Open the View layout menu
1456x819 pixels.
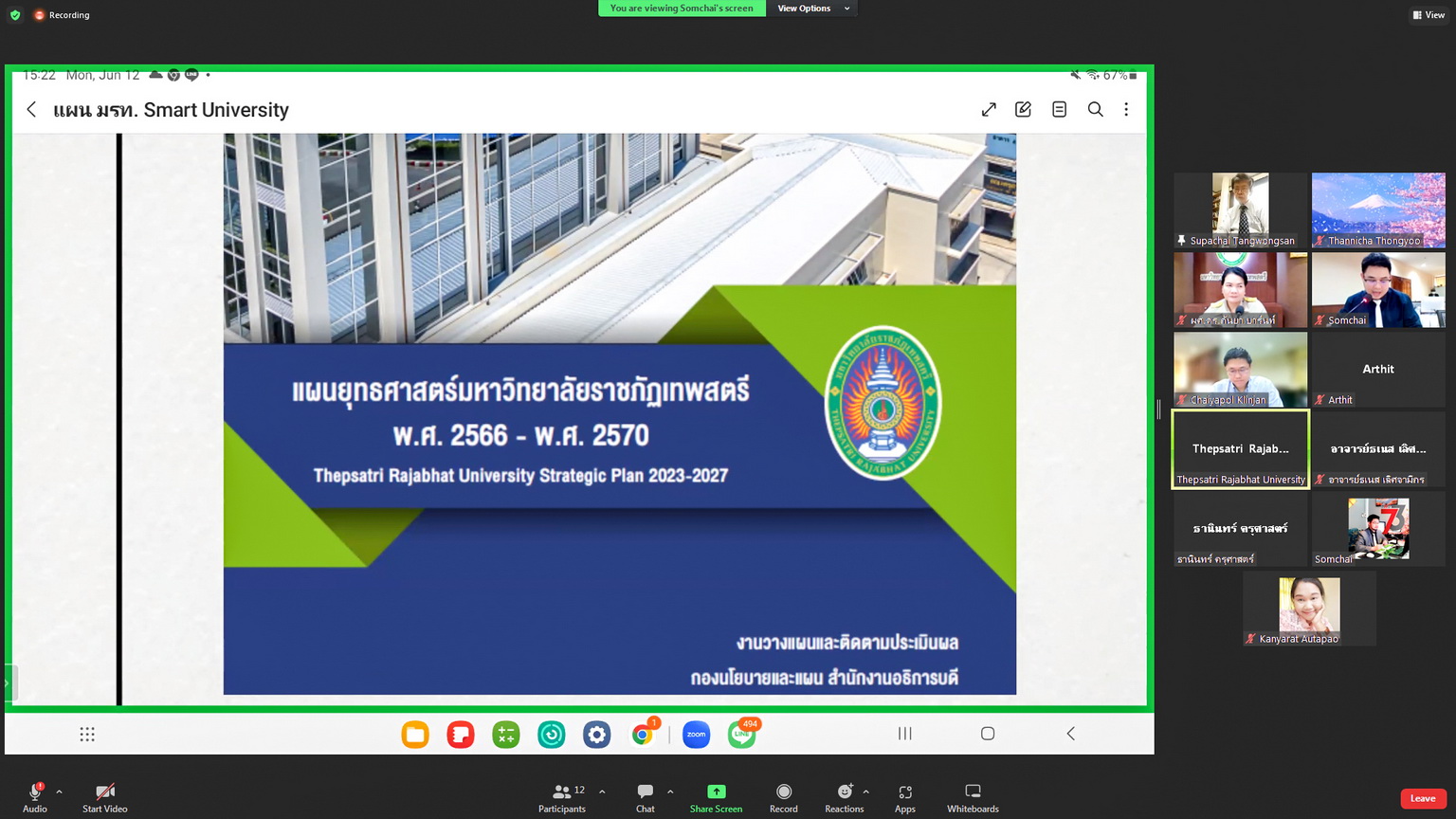(1429, 15)
